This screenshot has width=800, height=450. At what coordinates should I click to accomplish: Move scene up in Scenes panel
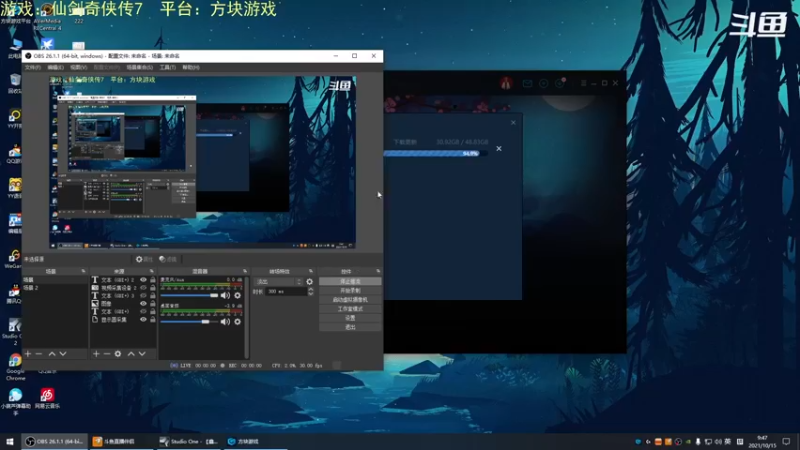(x=52, y=354)
